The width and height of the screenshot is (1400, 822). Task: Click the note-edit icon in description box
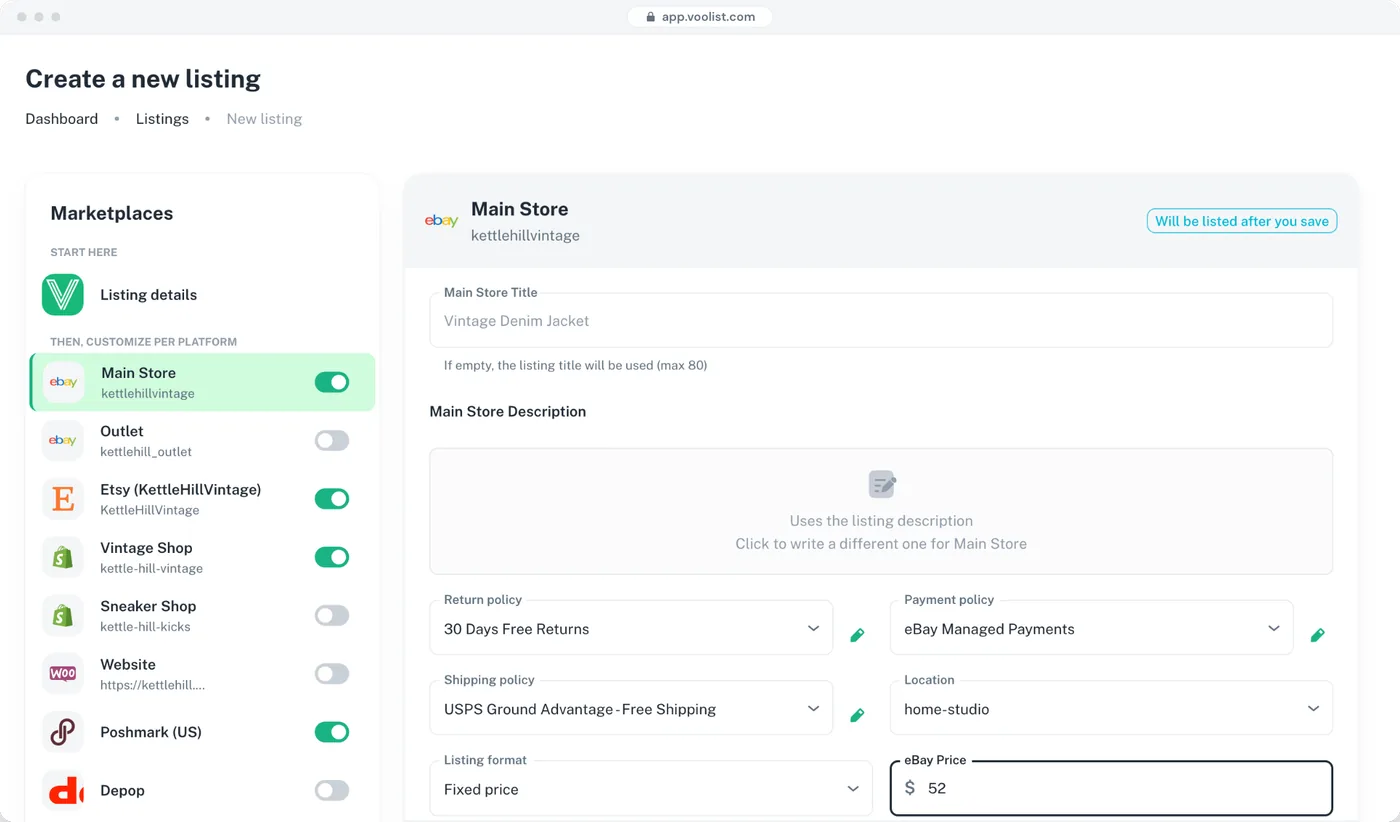882,485
